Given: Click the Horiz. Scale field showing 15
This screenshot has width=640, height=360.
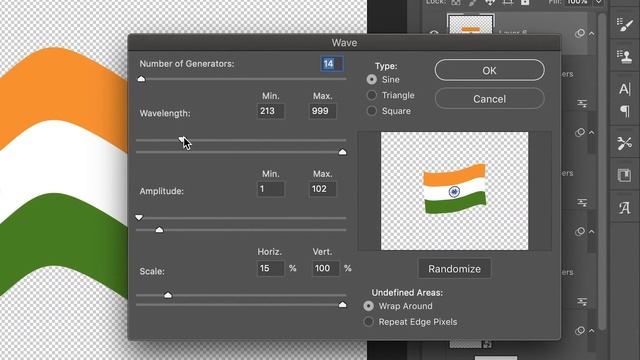Looking at the screenshot, I should coord(271,269).
